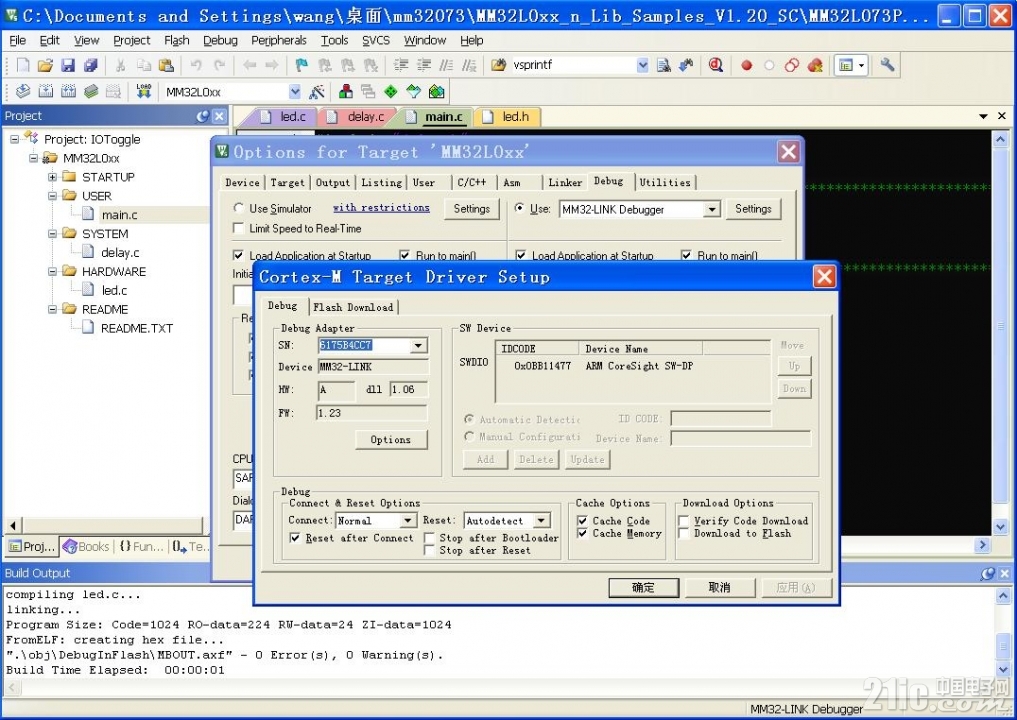Open the MM32L0xx target dropdown in toolbar
Image resolution: width=1017 pixels, height=720 pixels.
click(294, 91)
